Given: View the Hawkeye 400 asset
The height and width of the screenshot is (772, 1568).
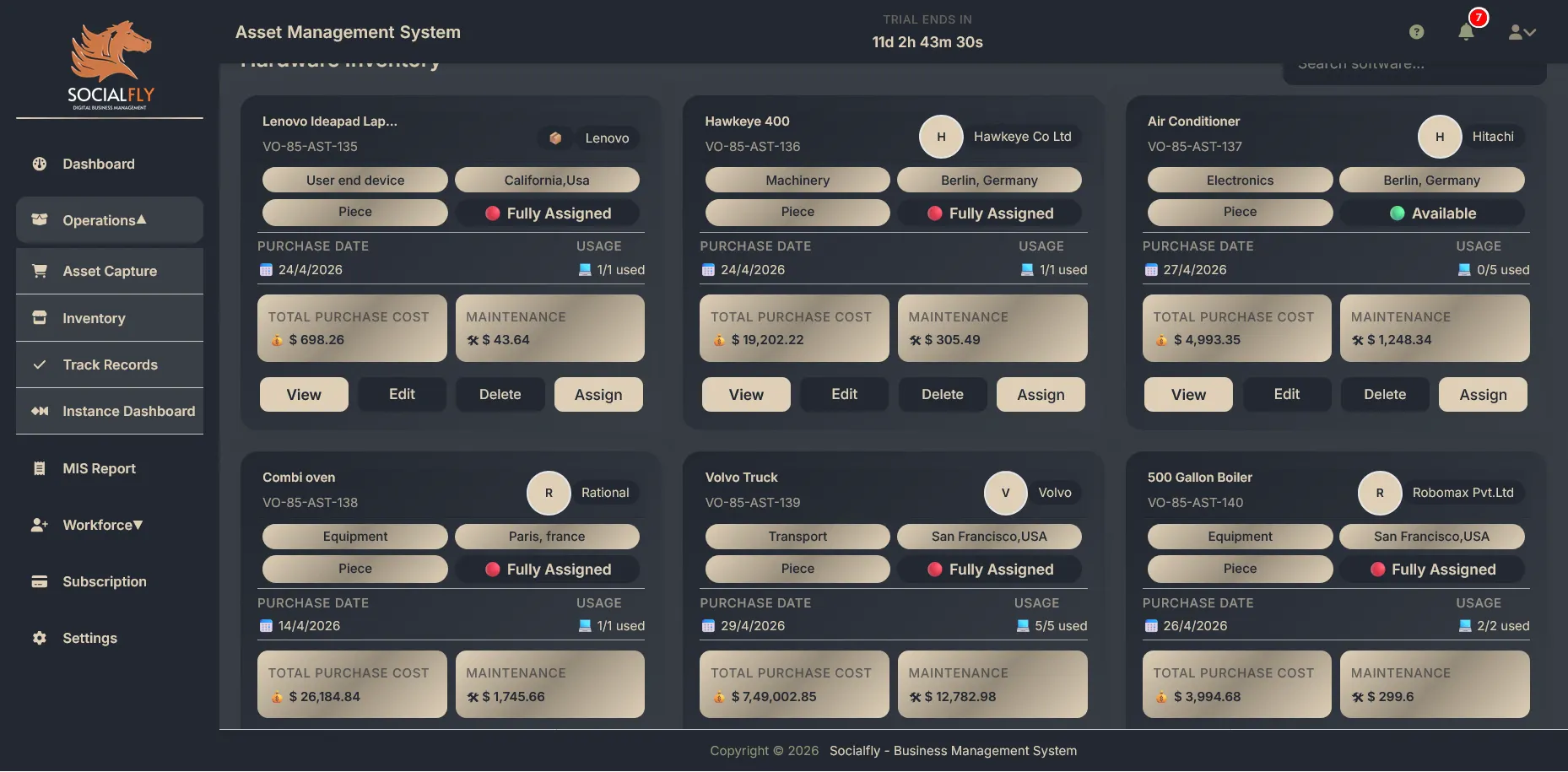Looking at the screenshot, I should click(x=746, y=394).
